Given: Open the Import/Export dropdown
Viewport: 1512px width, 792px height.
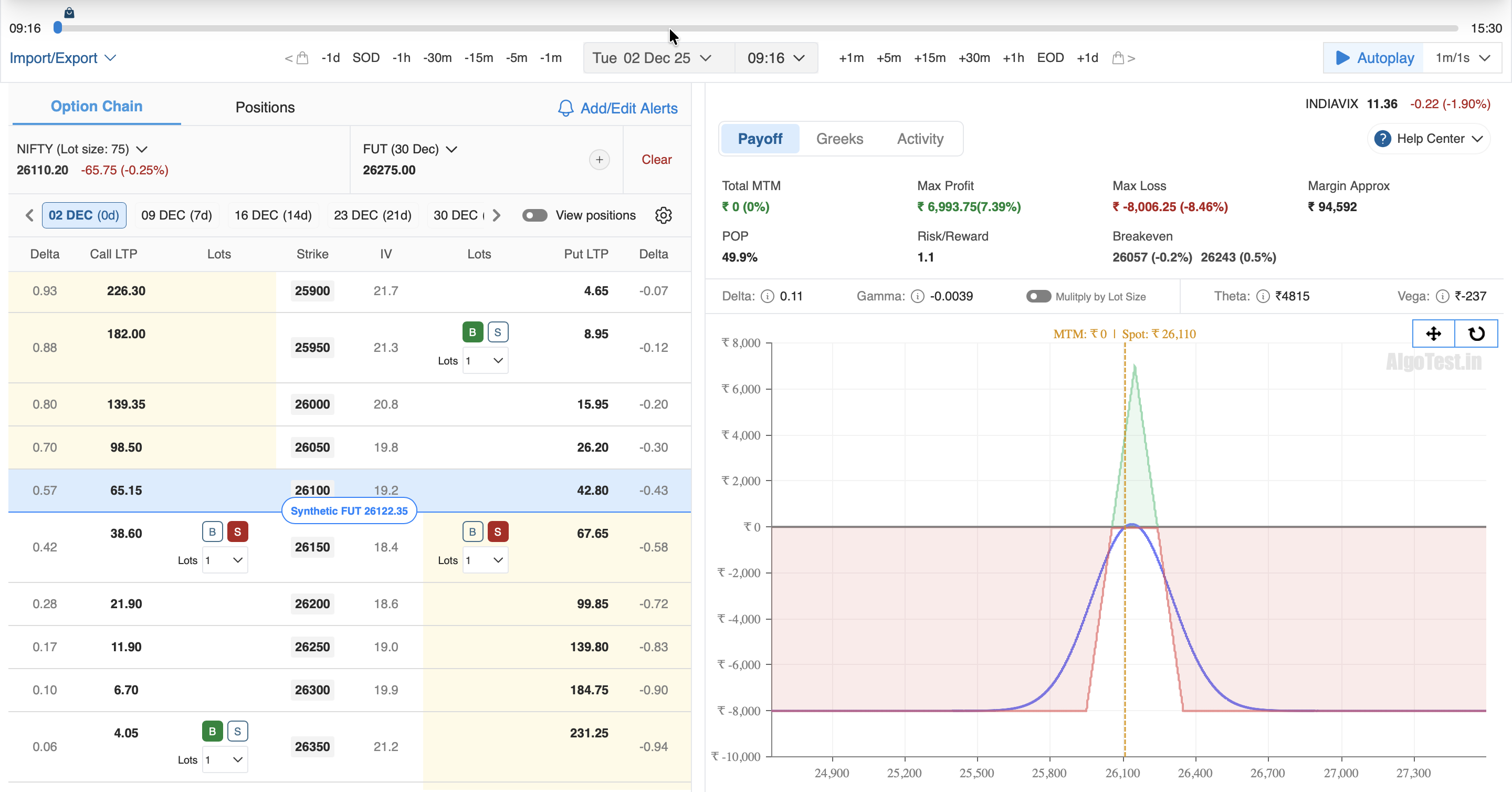Looking at the screenshot, I should 62,58.
